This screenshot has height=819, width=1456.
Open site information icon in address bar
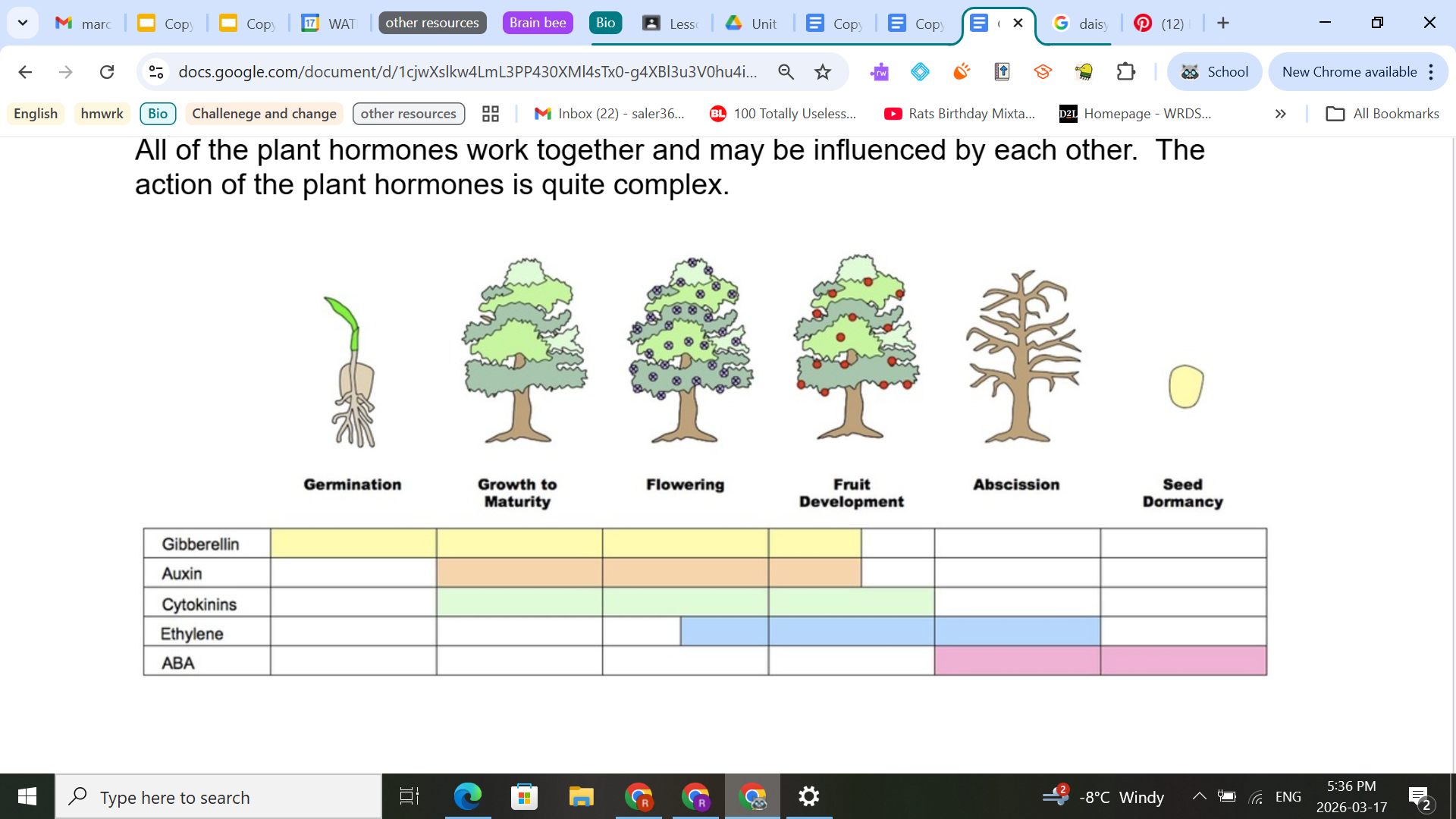click(x=156, y=72)
